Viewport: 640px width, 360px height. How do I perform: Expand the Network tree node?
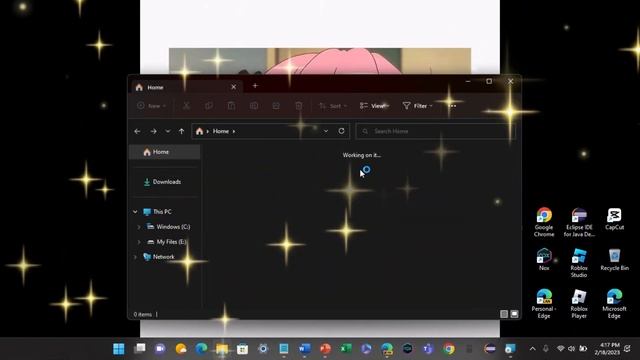point(135,257)
